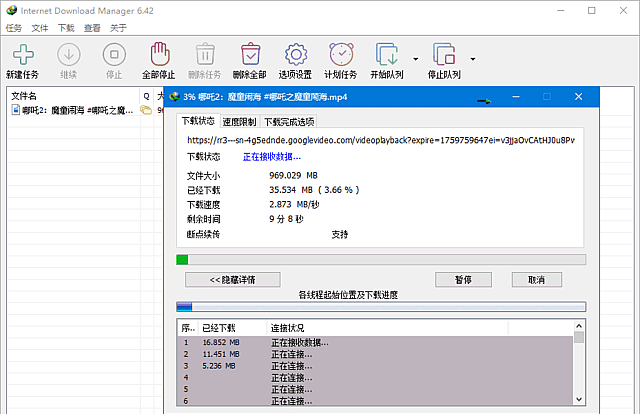Image resolution: width=640 pixels, height=414 pixels.
Task: Click the 新建任务 plus icon
Action: (23, 54)
